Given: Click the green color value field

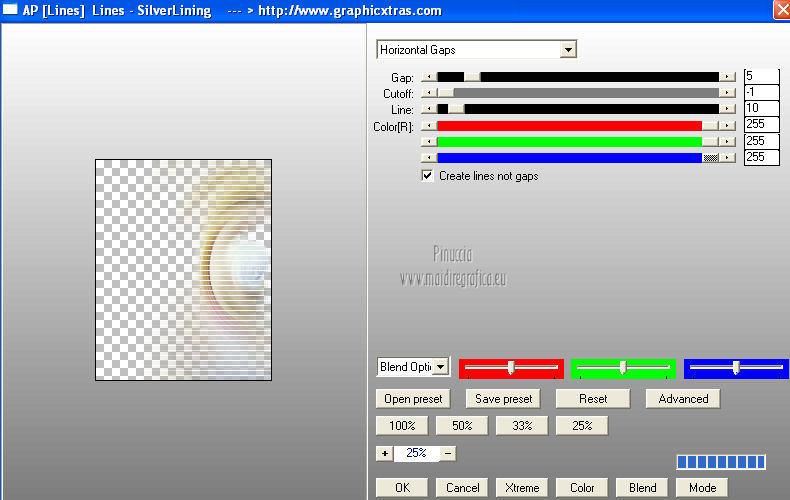Looking at the screenshot, I should (x=761, y=141).
